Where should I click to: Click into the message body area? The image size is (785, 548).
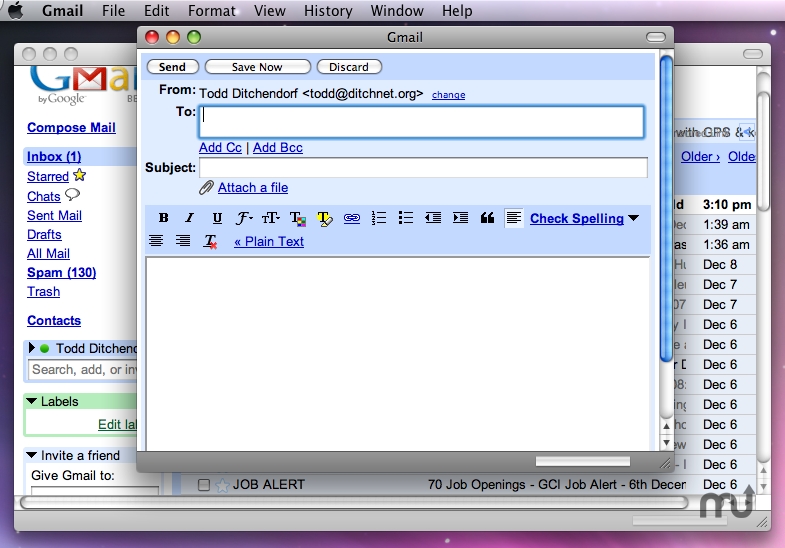click(398, 354)
